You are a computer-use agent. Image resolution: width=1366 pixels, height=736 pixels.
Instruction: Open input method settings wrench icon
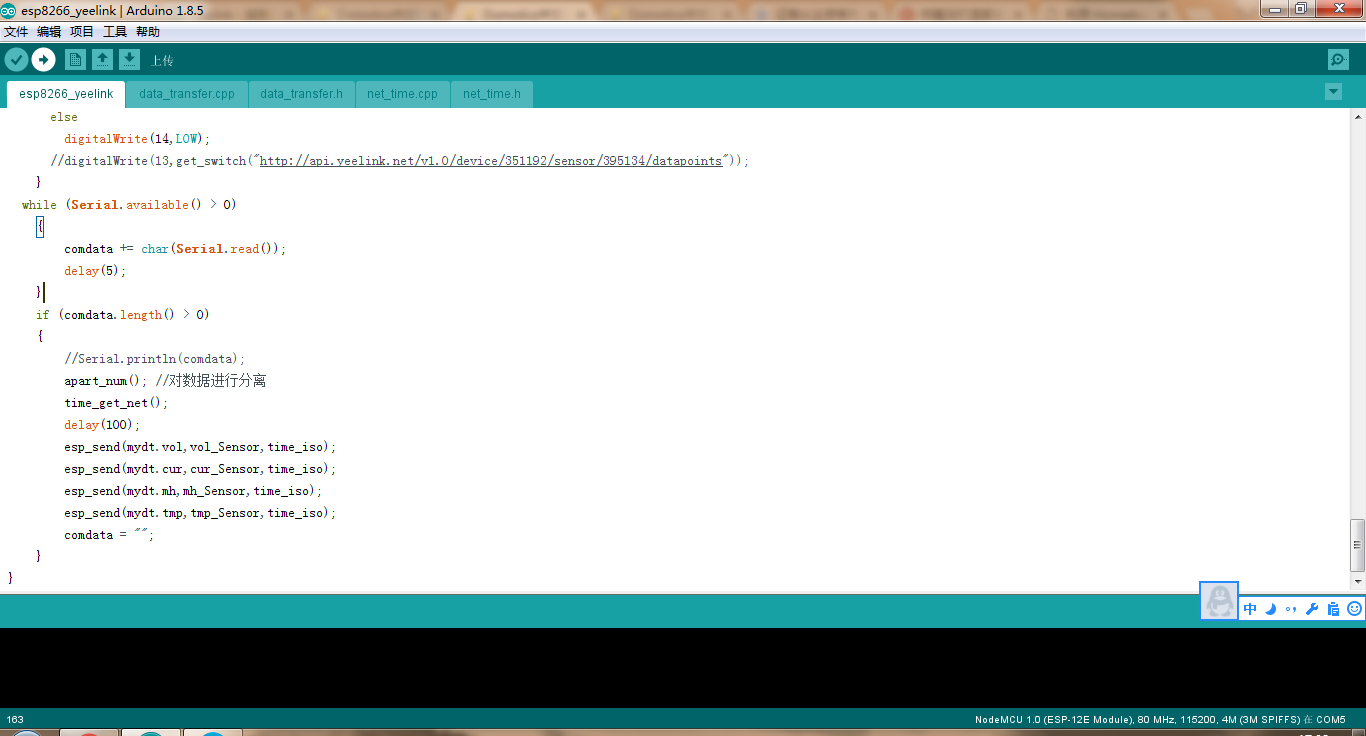1312,609
